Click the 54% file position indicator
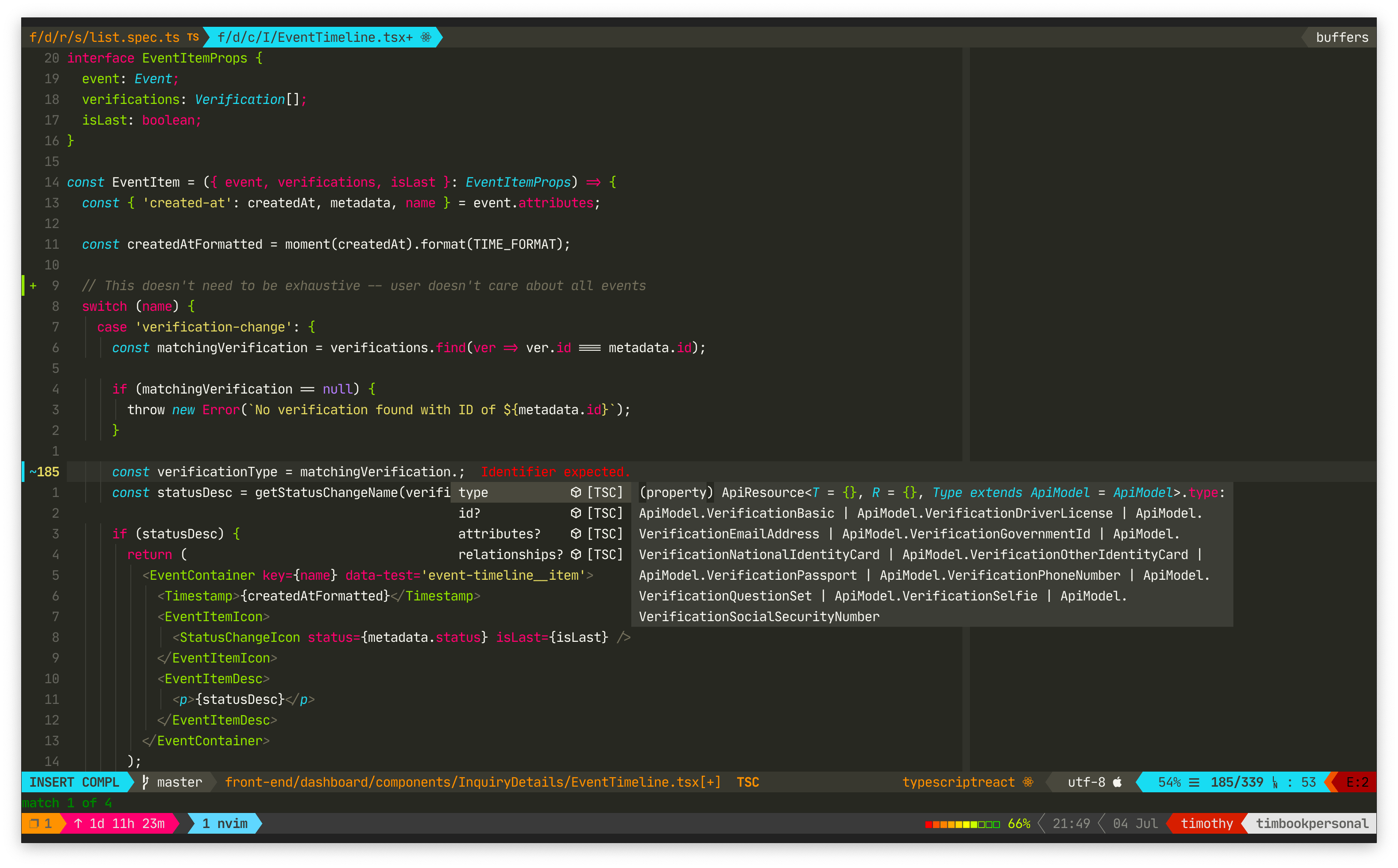 pyautogui.click(x=1169, y=782)
